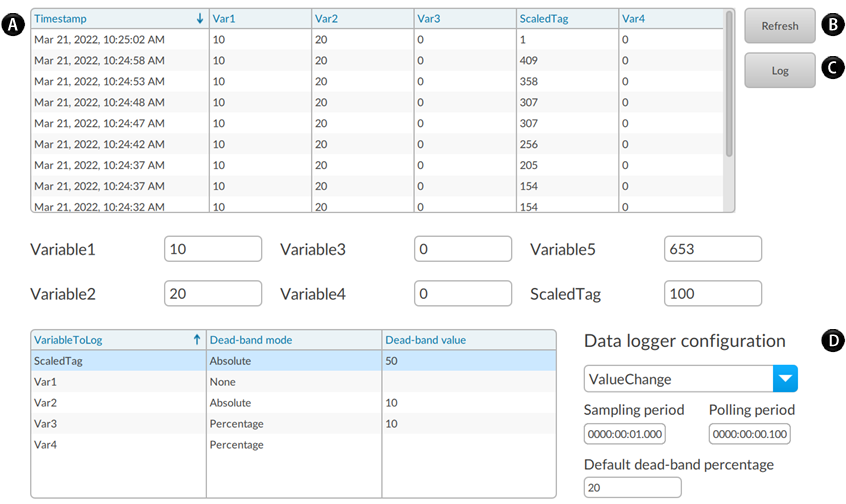Edit the Sampling period field
The image size is (846, 504).
pos(625,434)
